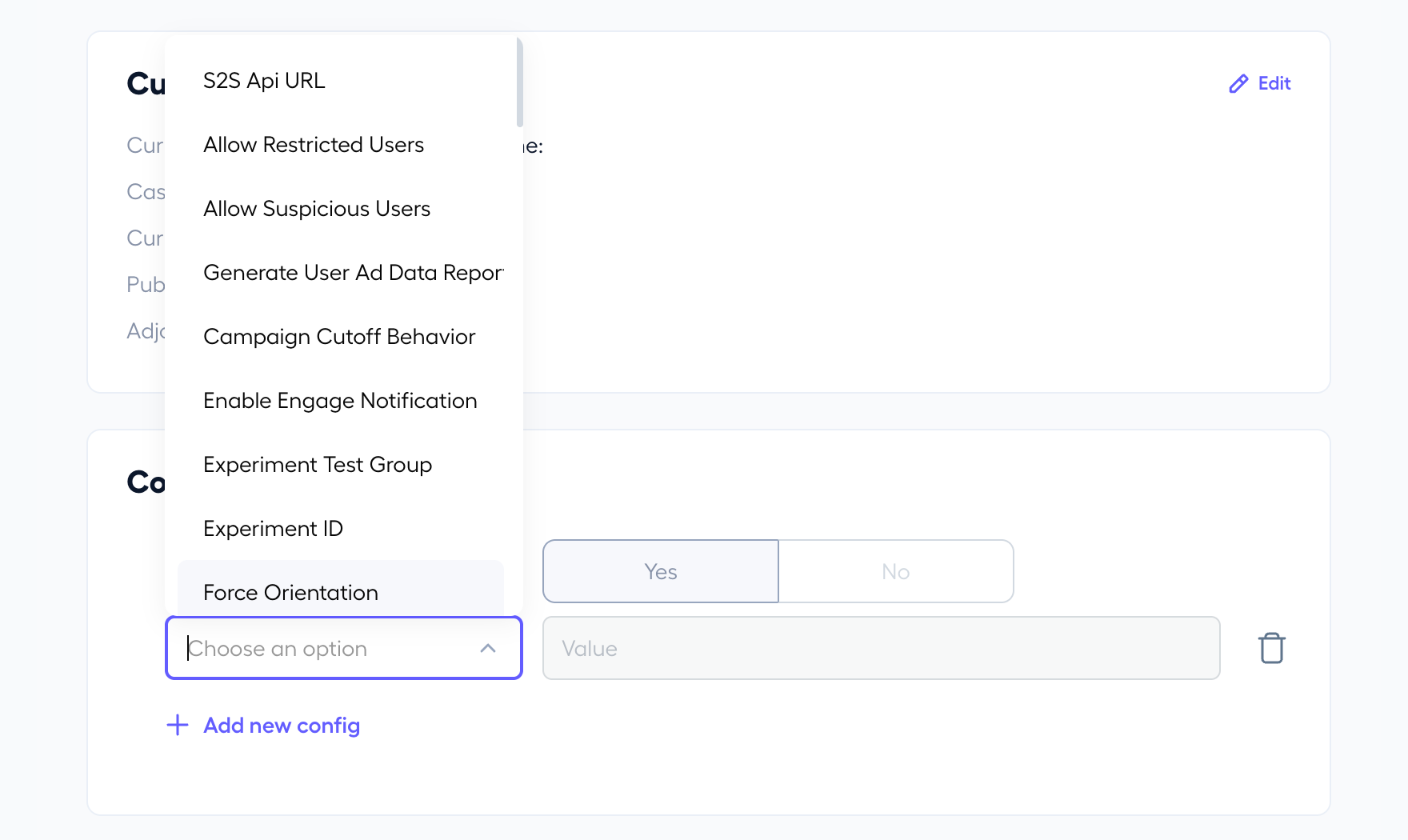Choose S2S Api URL option
Screen dimensions: 1408x840
click(x=341, y=80)
